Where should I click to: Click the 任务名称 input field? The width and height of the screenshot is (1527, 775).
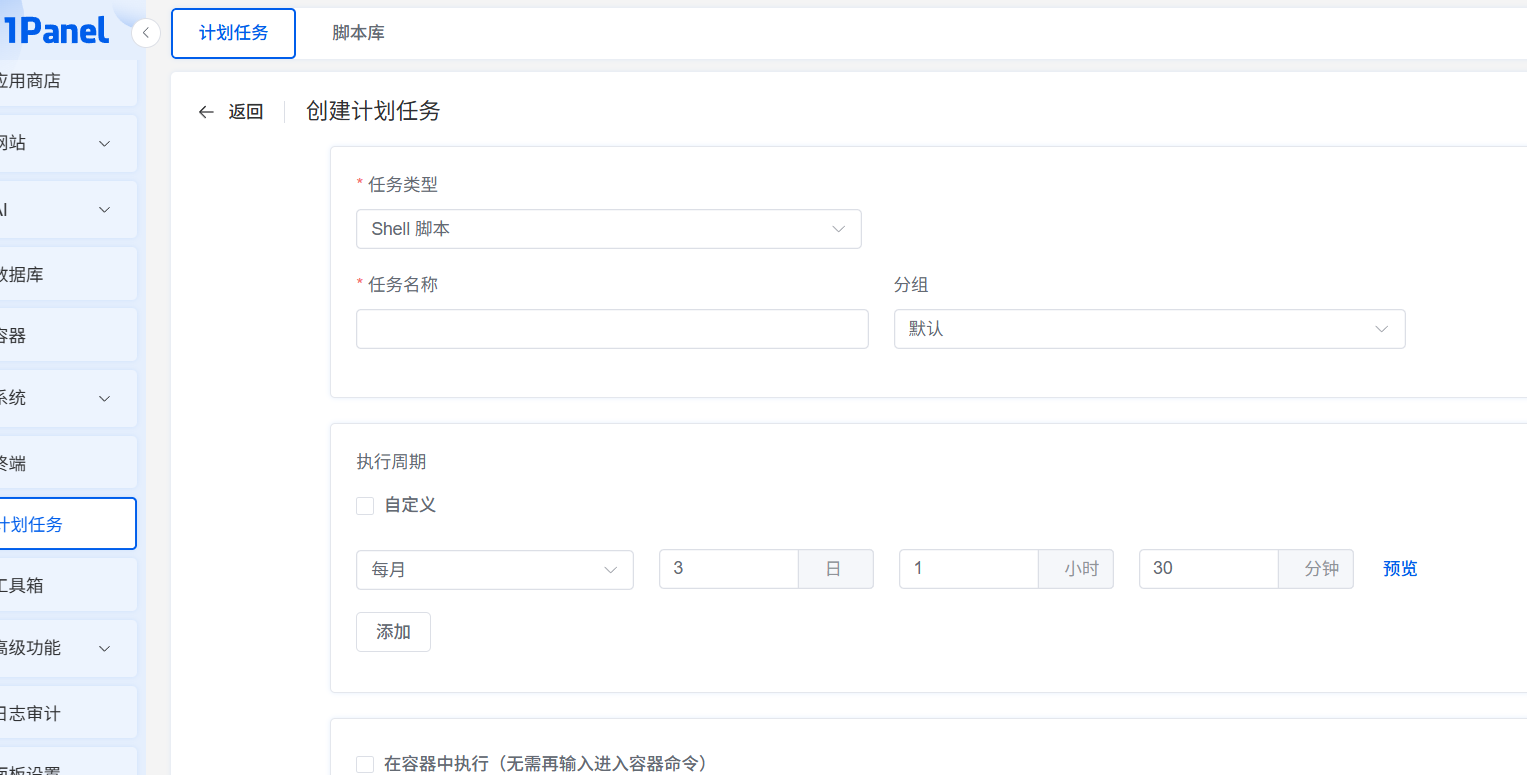(x=611, y=329)
